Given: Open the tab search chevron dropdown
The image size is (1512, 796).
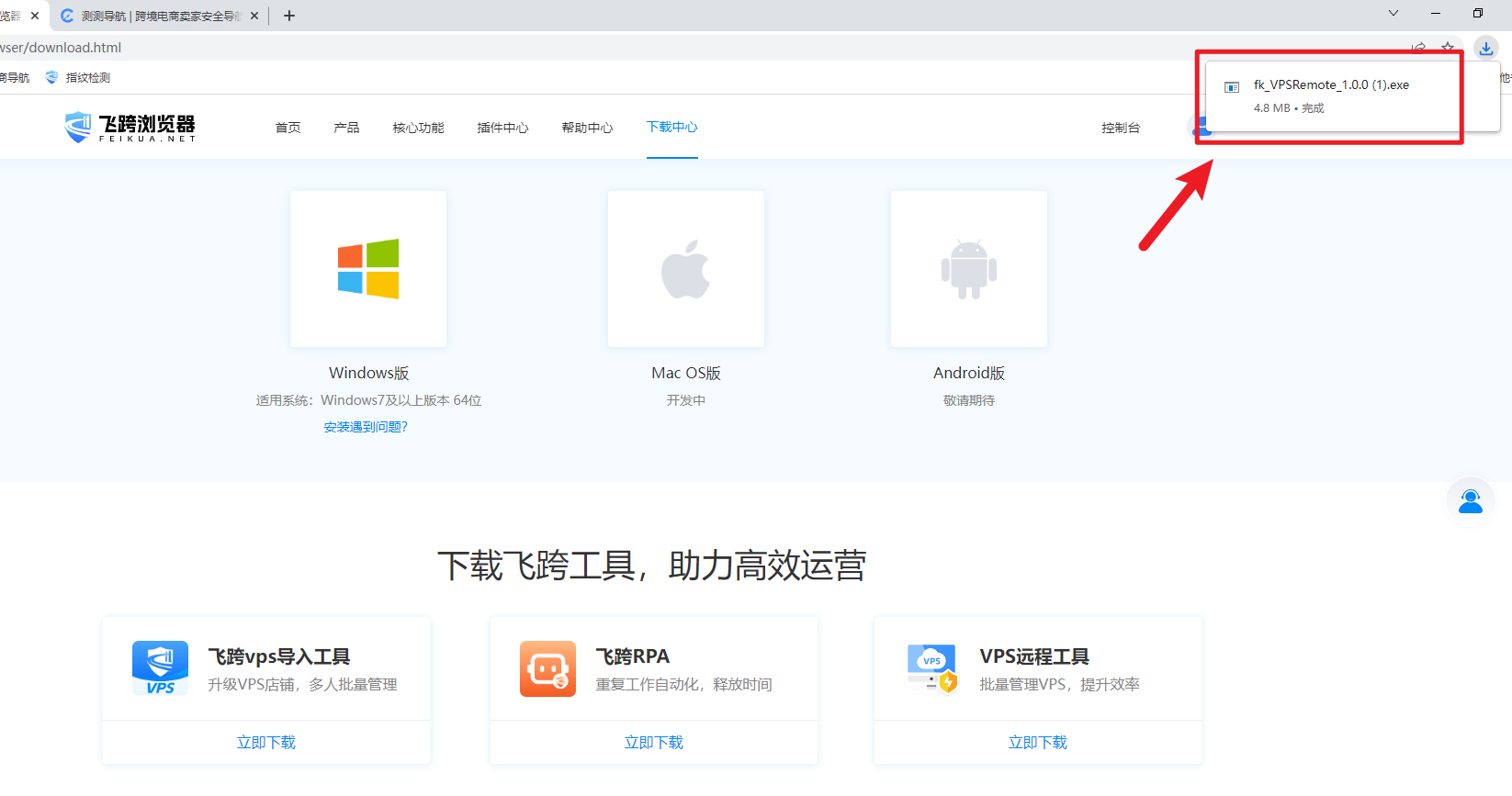Looking at the screenshot, I should [1393, 14].
